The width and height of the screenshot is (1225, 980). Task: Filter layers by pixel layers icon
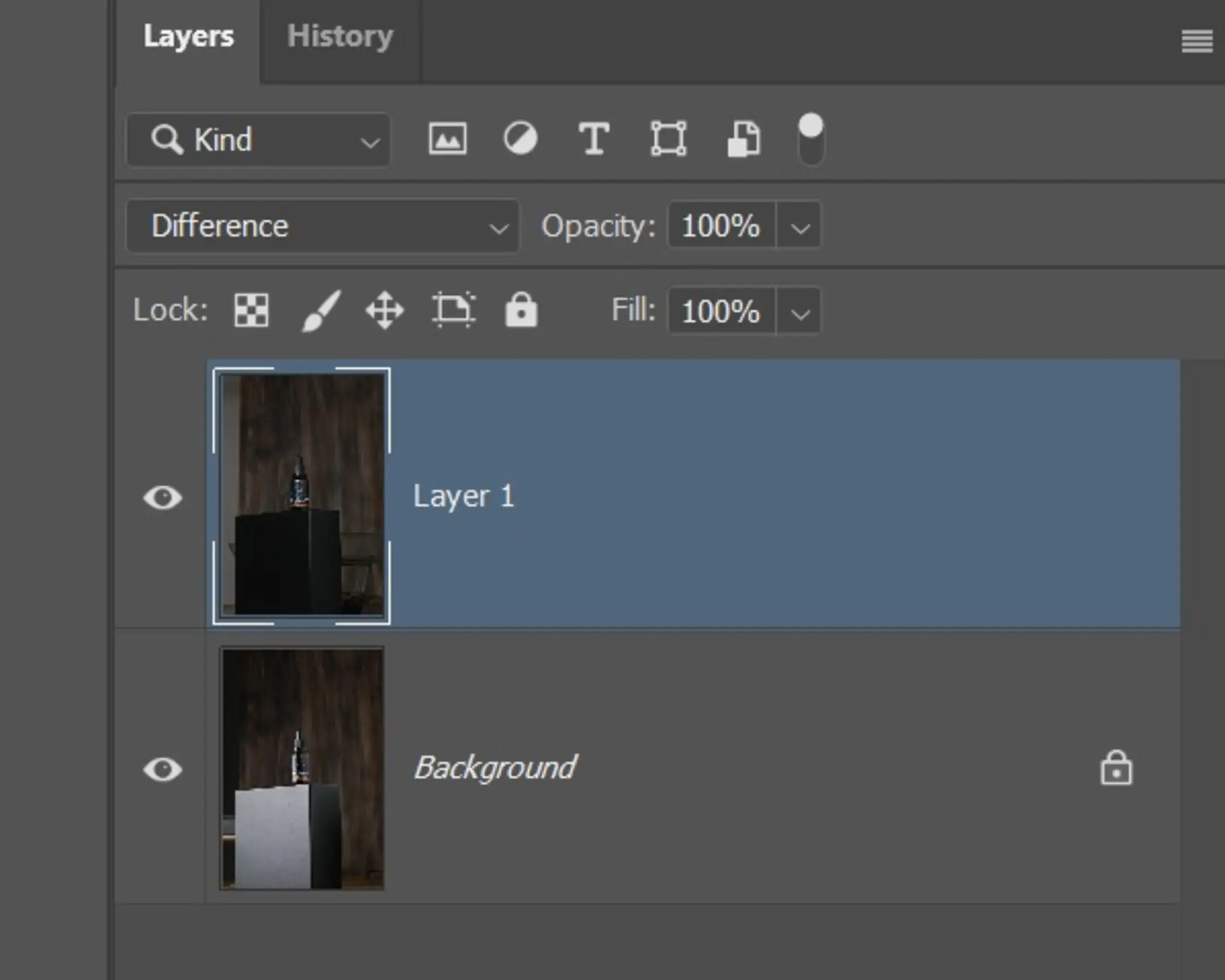pos(447,138)
